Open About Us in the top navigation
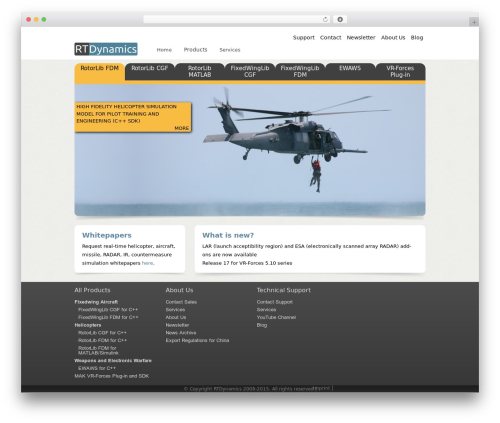The image size is (500, 423). tap(393, 38)
